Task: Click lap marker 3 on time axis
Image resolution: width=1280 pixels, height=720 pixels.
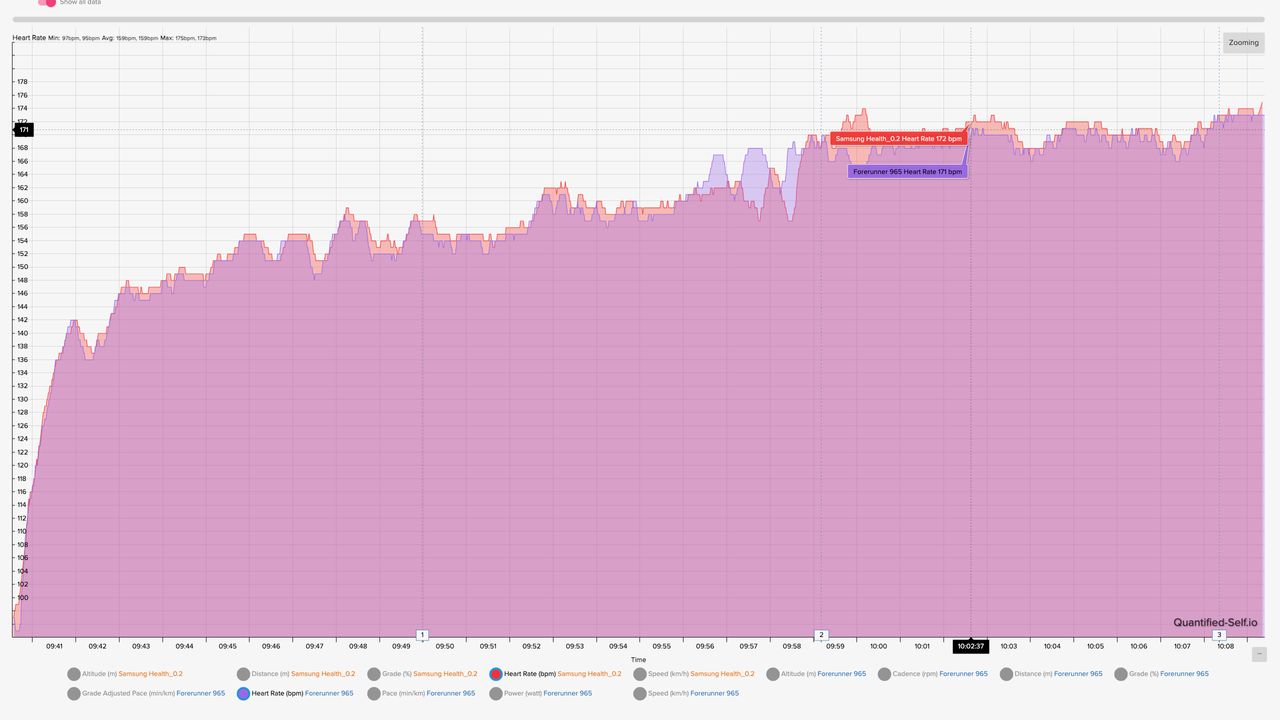Action: point(1219,635)
